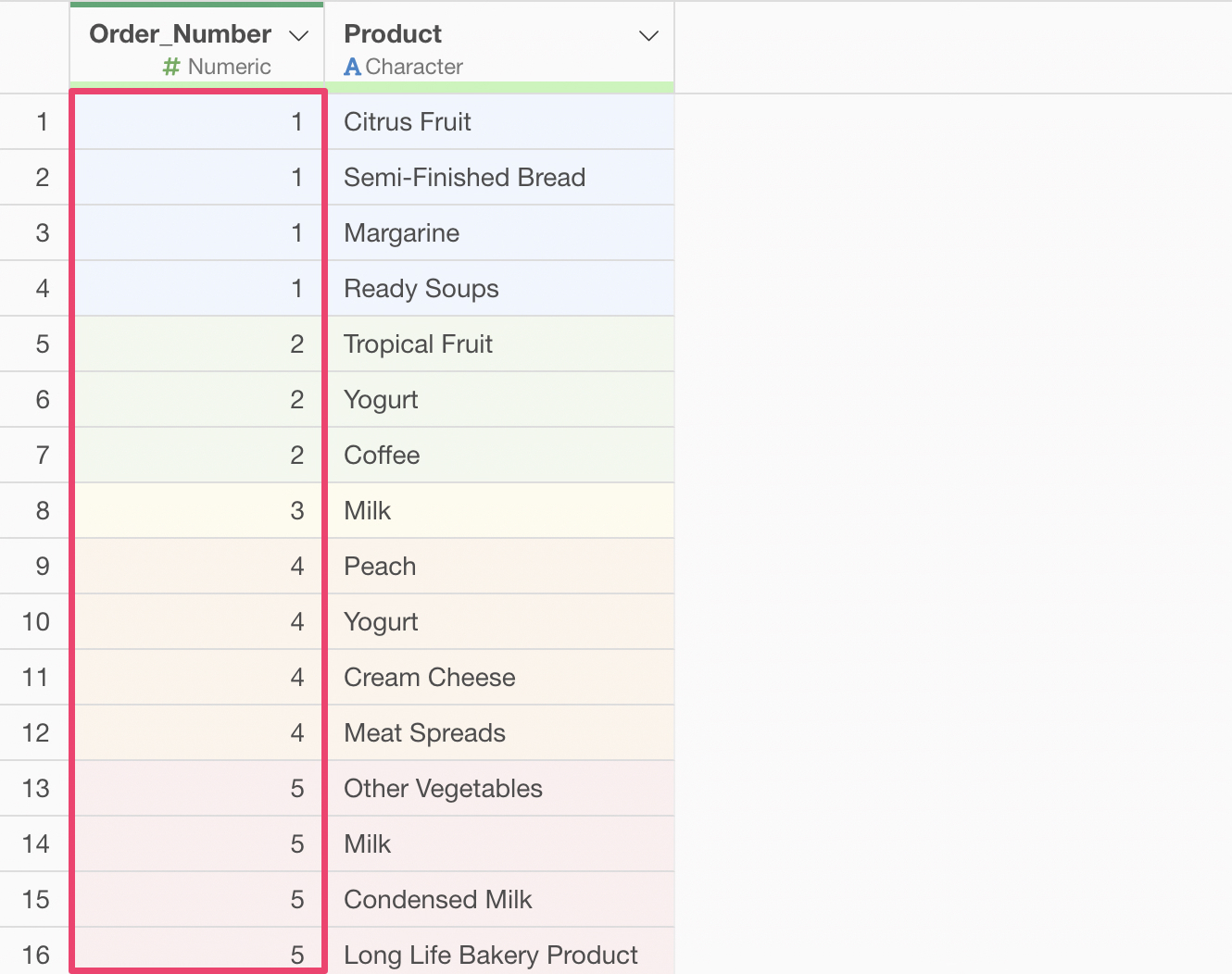Click the Semi-Finished Bread cell
Screen dimensions: 1232x974
pyautogui.click(x=464, y=178)
